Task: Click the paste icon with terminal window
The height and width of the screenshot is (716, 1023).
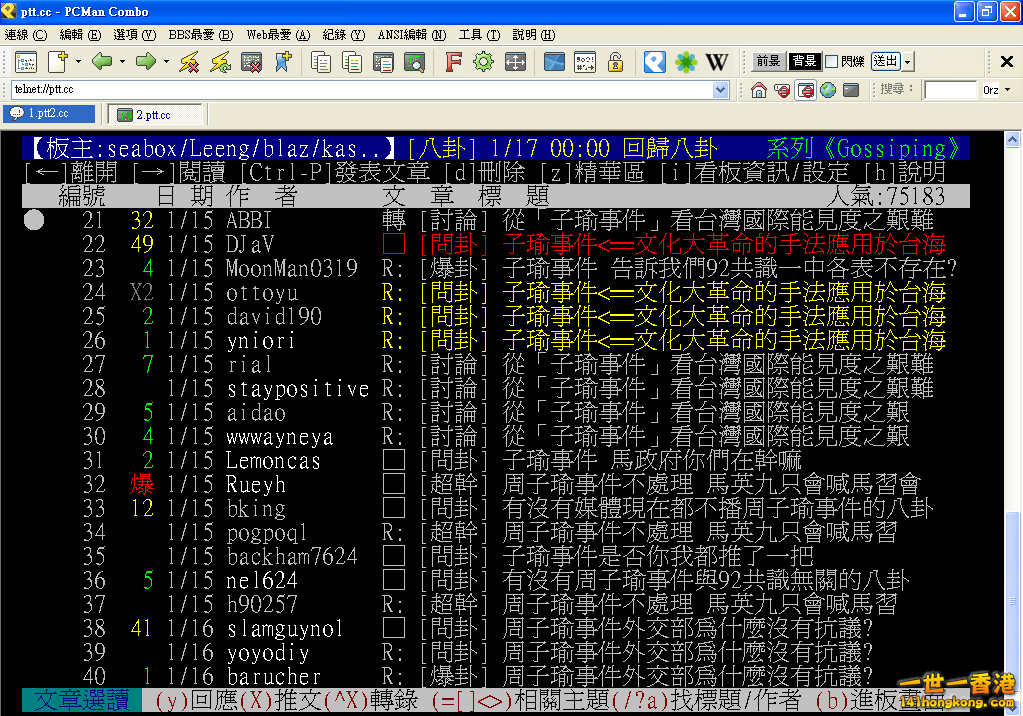Action: 383,63
